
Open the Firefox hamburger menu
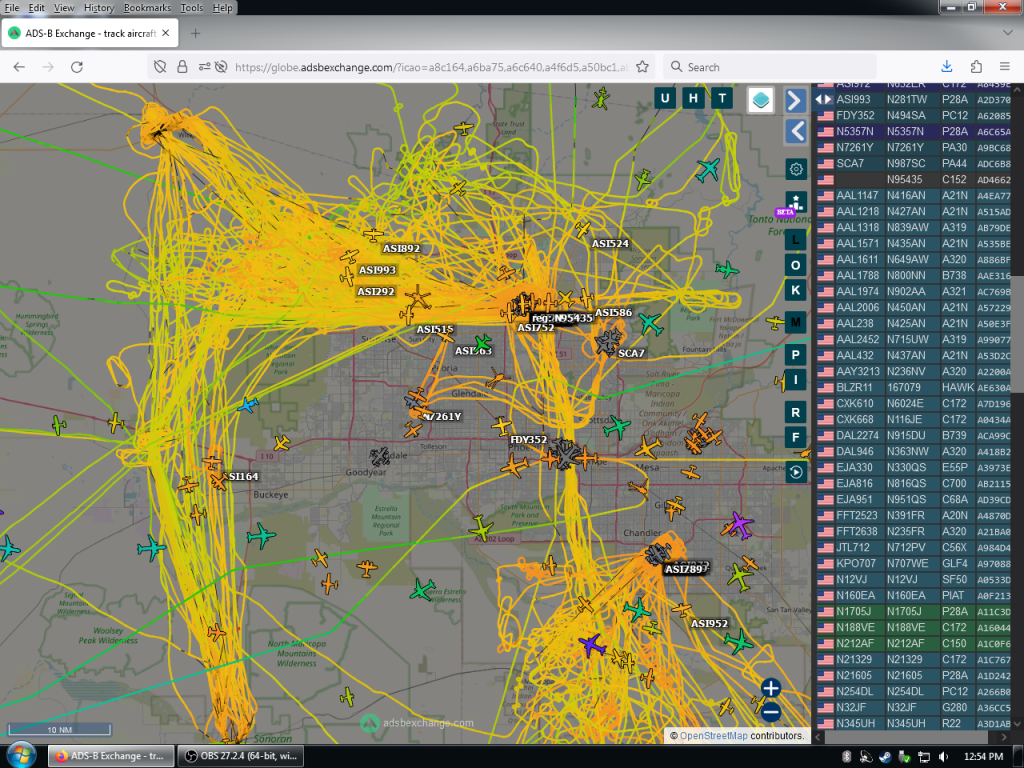pos(1005,67)
